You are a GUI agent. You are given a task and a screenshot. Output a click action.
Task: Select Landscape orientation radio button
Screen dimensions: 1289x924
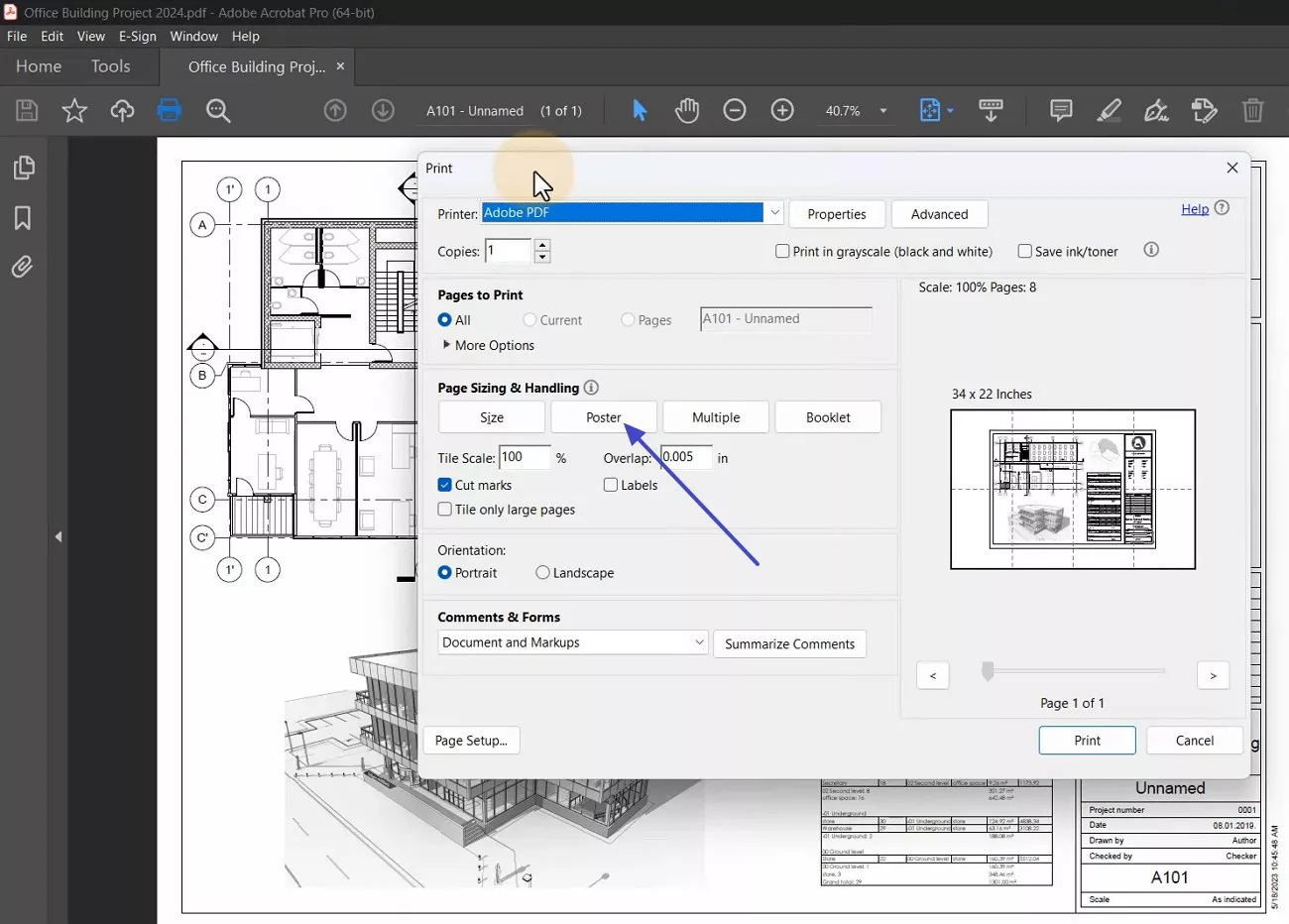pyautogui.click(x=542, y=573)
